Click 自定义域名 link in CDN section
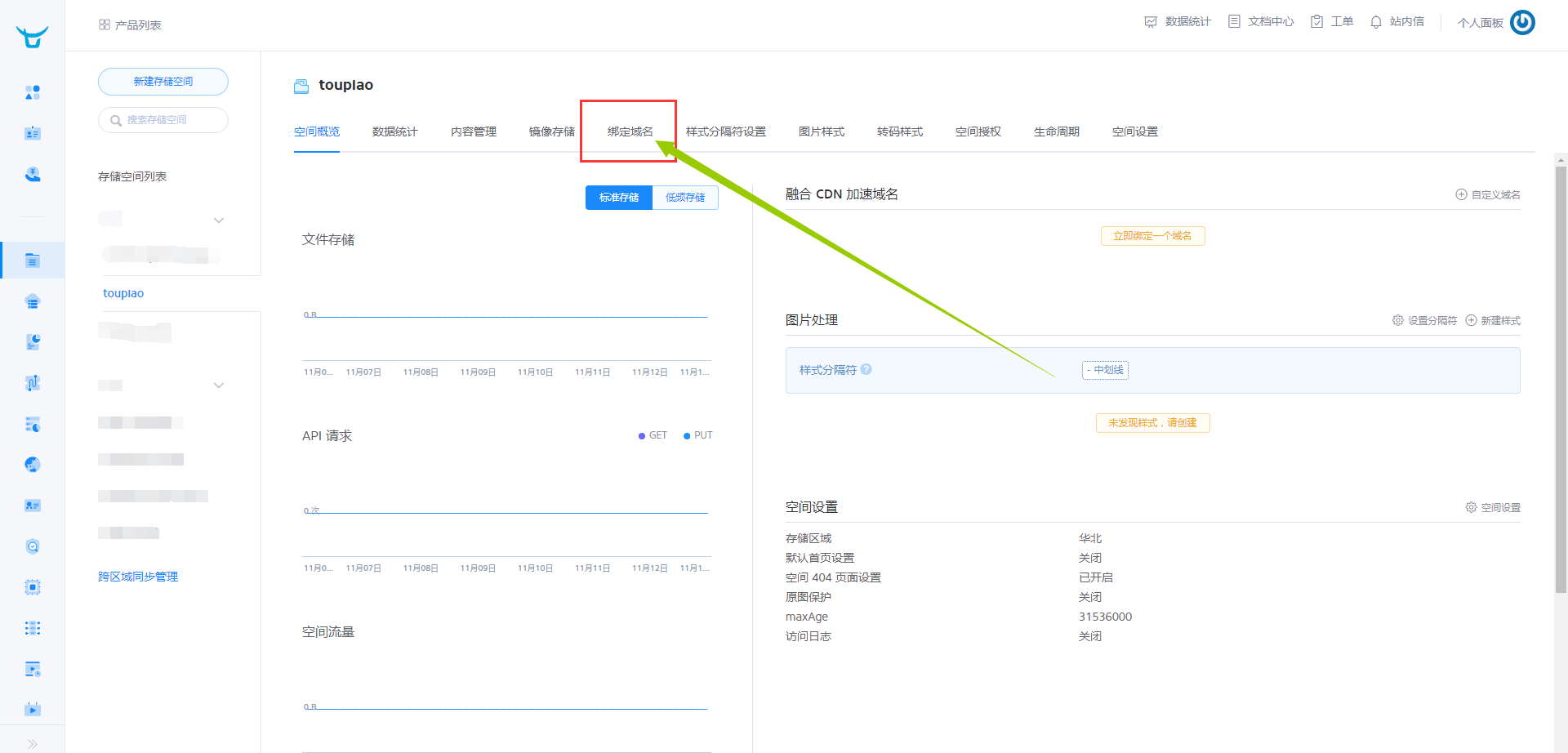This screenshot has height=753, width=1568. (x=1488, y=194)
